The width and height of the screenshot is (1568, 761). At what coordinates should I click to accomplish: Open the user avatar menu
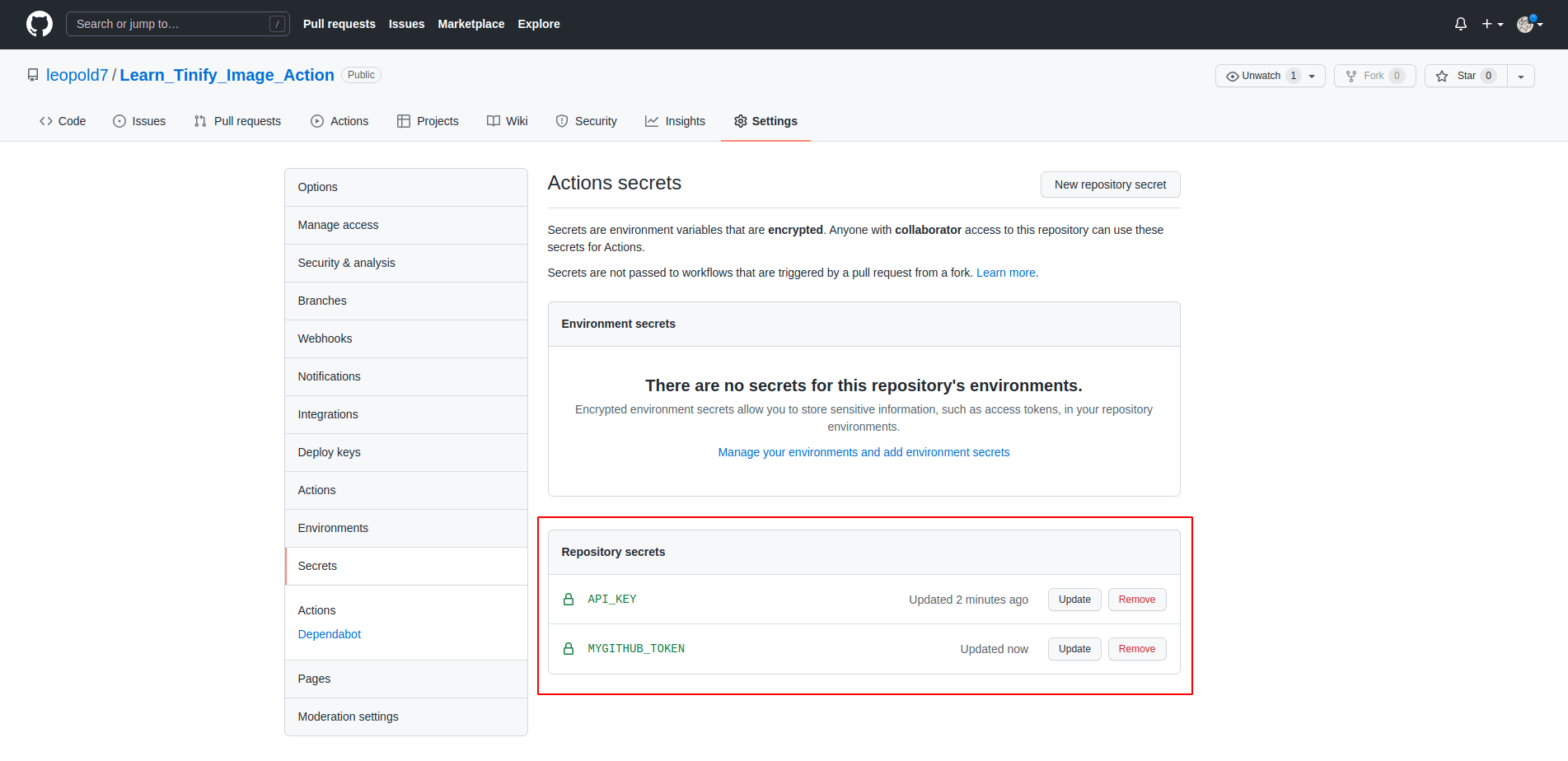point(1529,24)
